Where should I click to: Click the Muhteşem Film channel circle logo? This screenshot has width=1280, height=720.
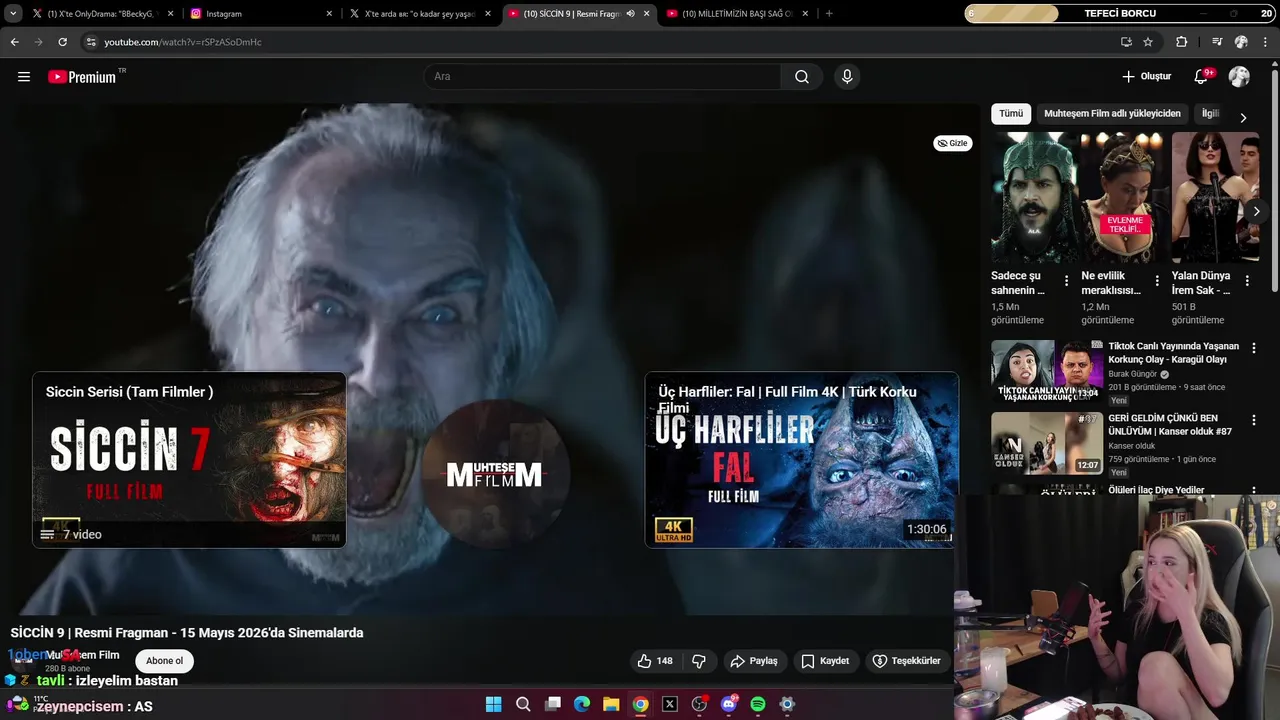[495, 474]
